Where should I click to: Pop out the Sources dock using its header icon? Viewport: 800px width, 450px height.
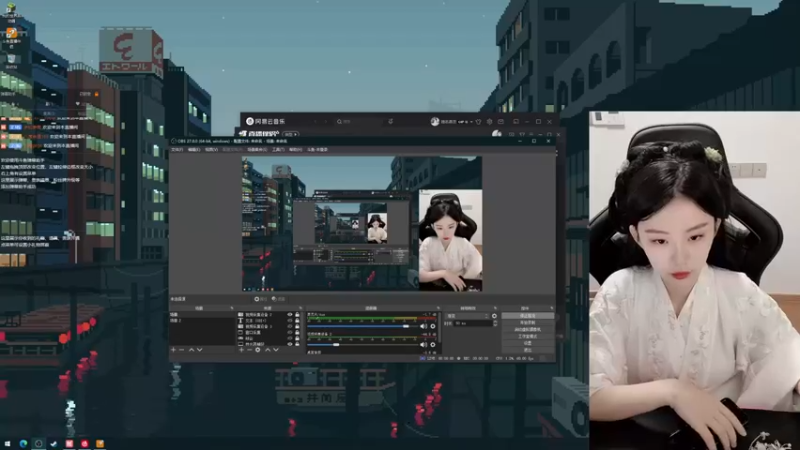point(300,308)
